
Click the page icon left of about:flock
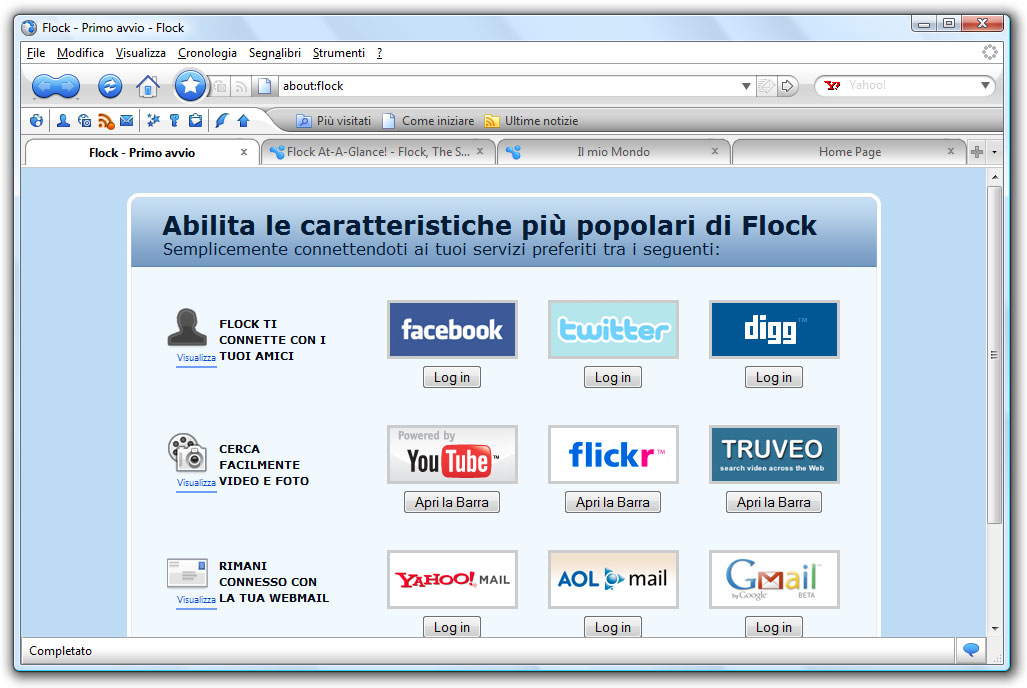click(x=265, y=86)
